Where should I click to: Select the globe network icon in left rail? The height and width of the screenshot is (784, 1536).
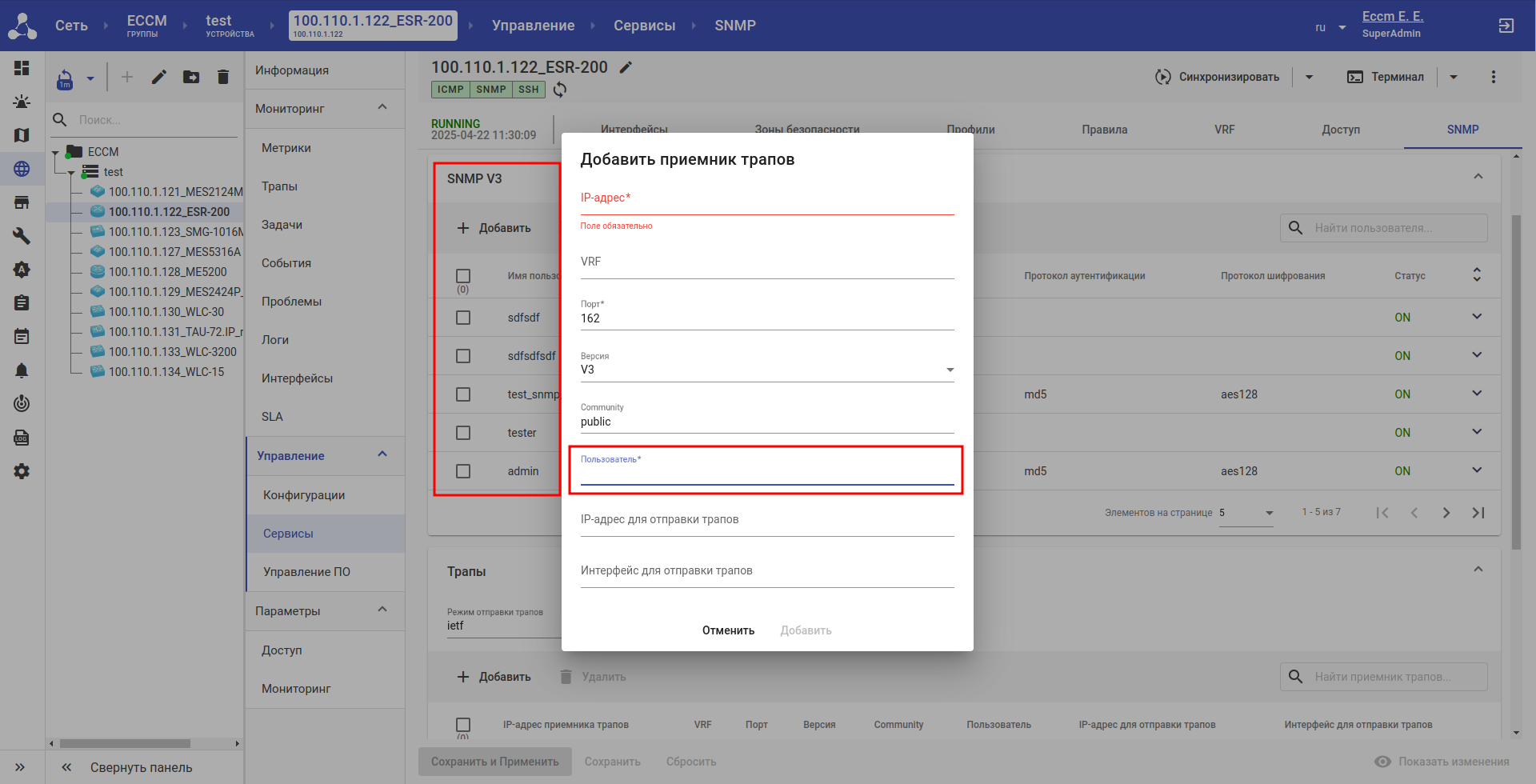pyautogui.click(x=22, y=169)
